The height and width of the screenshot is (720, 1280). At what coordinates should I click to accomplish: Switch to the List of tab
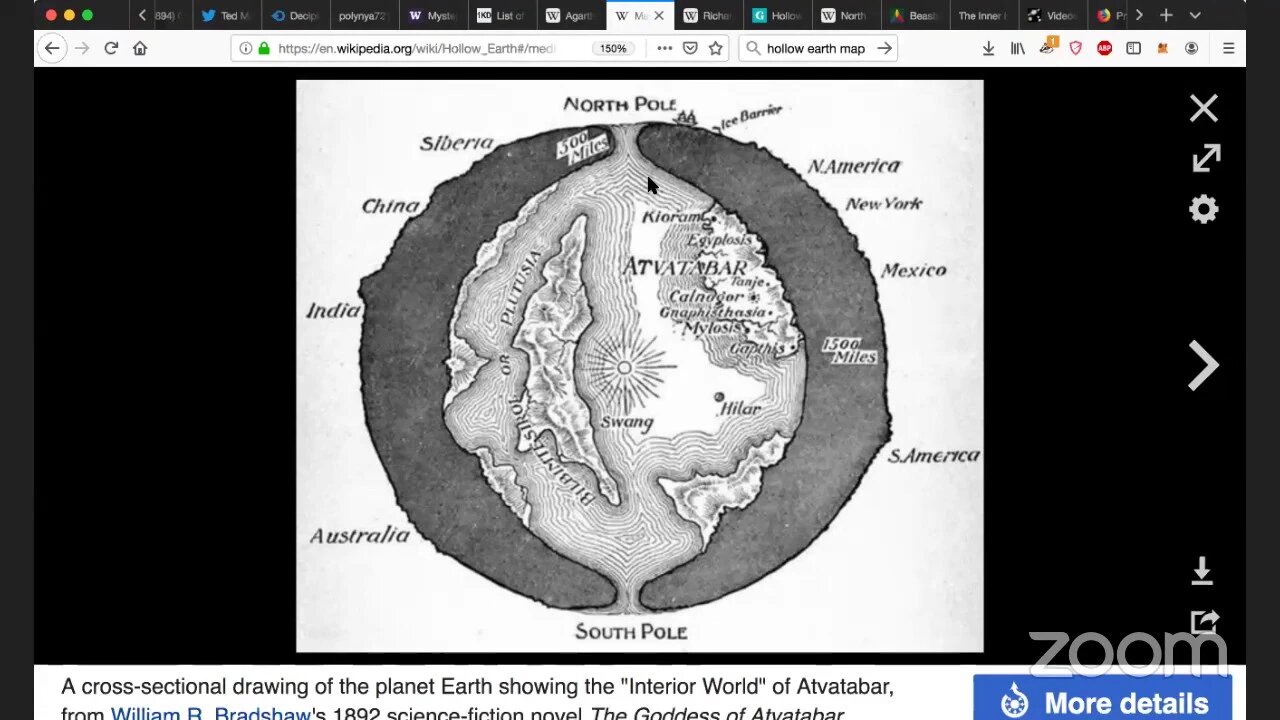(503, 15)
